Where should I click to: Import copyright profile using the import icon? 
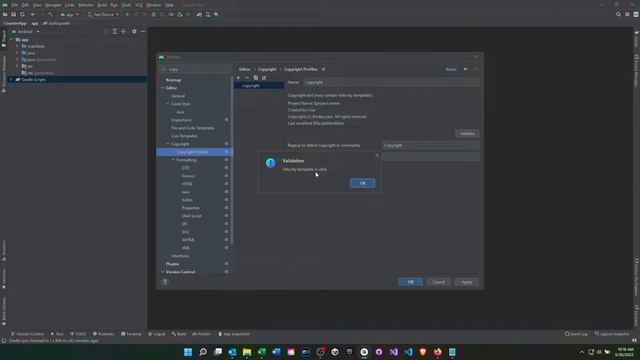(x=264, y=78)
